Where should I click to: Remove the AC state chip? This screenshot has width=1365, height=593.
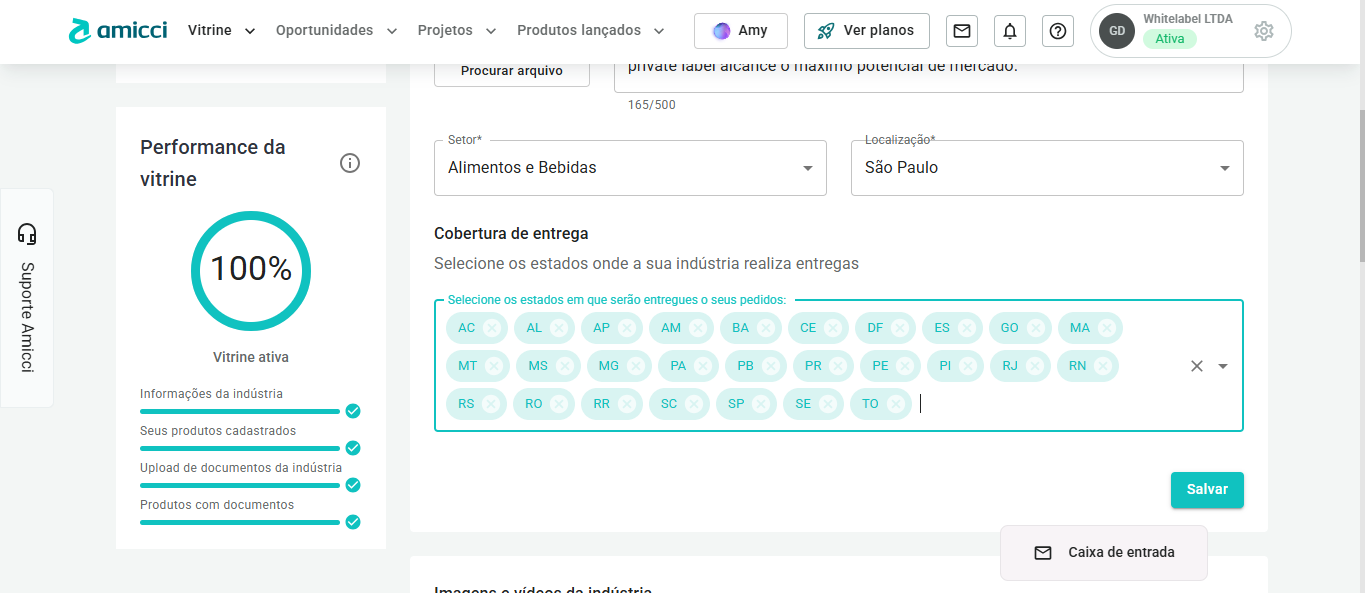491,328
